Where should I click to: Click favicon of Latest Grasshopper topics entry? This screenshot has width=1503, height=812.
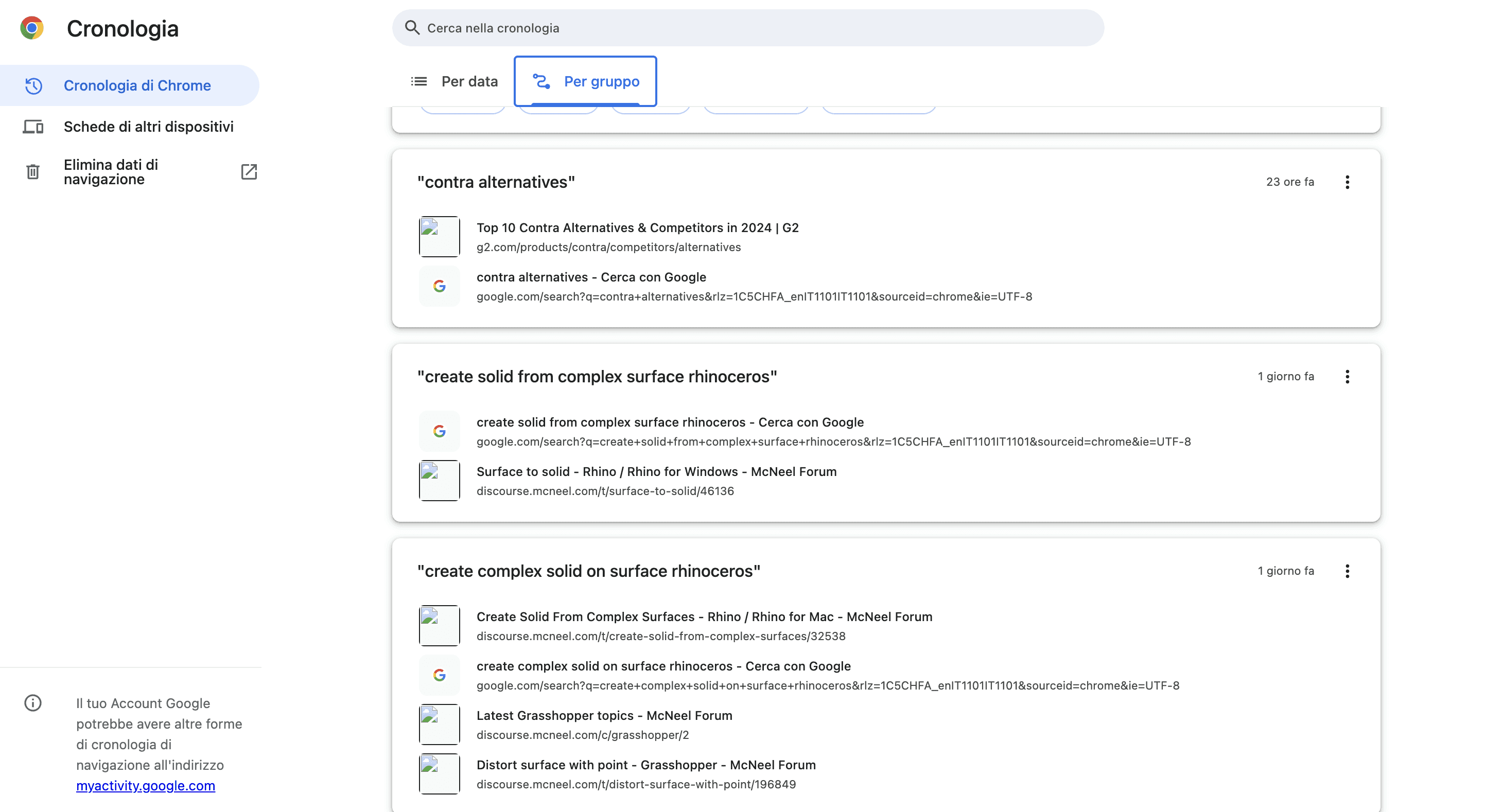click(440, 725)
